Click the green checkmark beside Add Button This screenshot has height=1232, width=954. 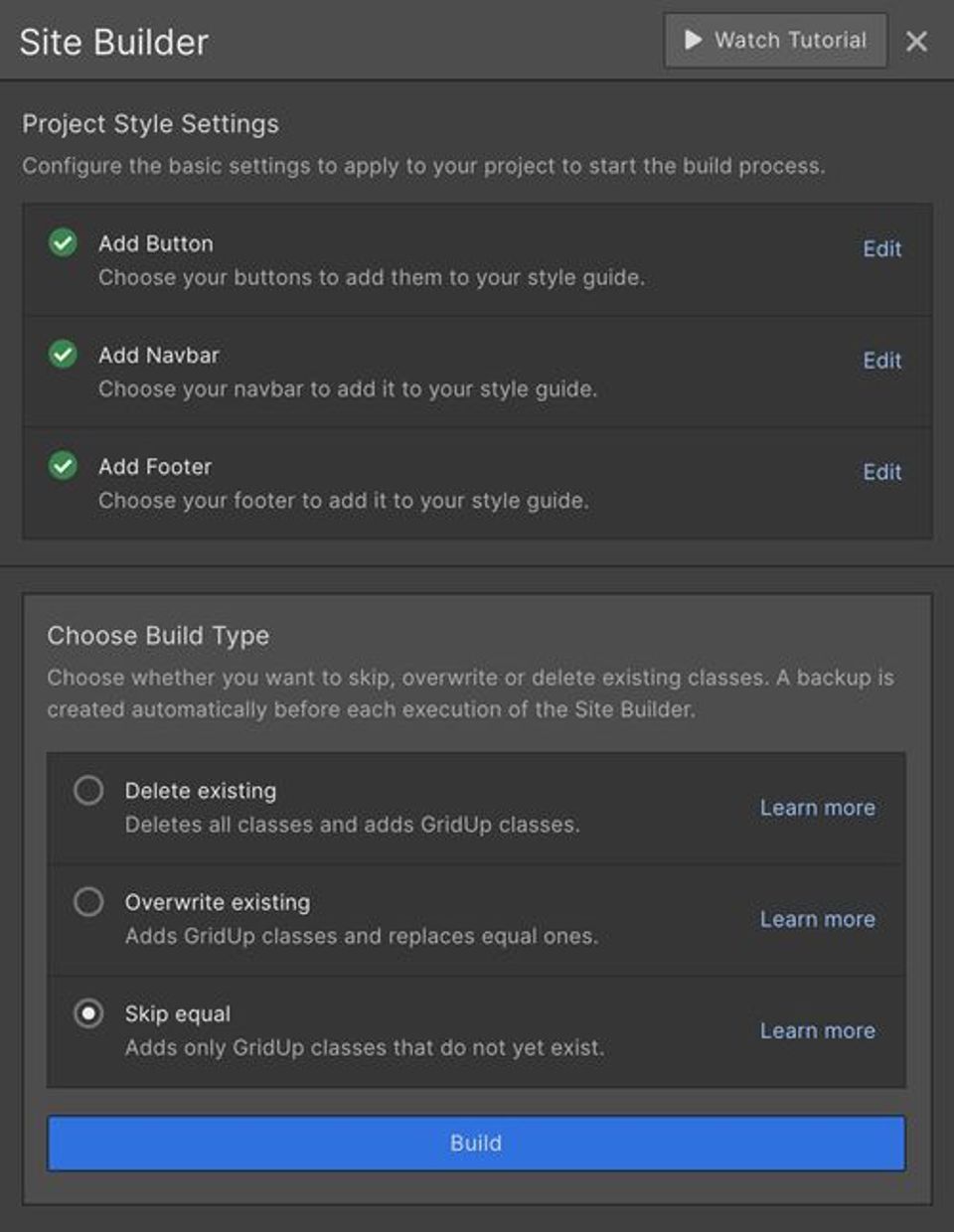(x=63, y=242)
